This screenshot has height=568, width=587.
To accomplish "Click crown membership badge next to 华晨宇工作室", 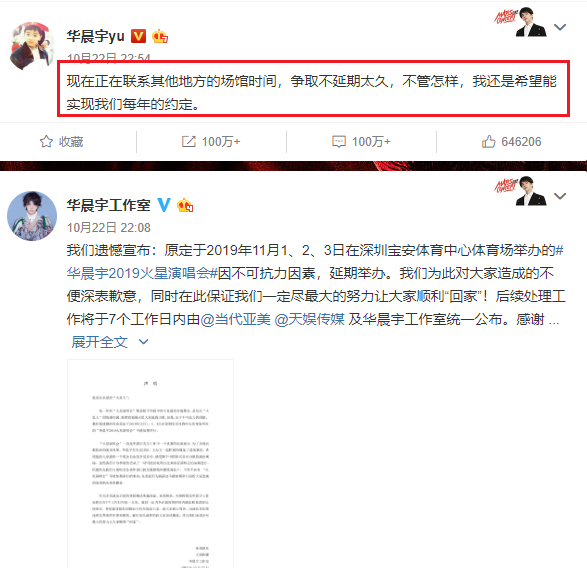I will pos(185,205).
